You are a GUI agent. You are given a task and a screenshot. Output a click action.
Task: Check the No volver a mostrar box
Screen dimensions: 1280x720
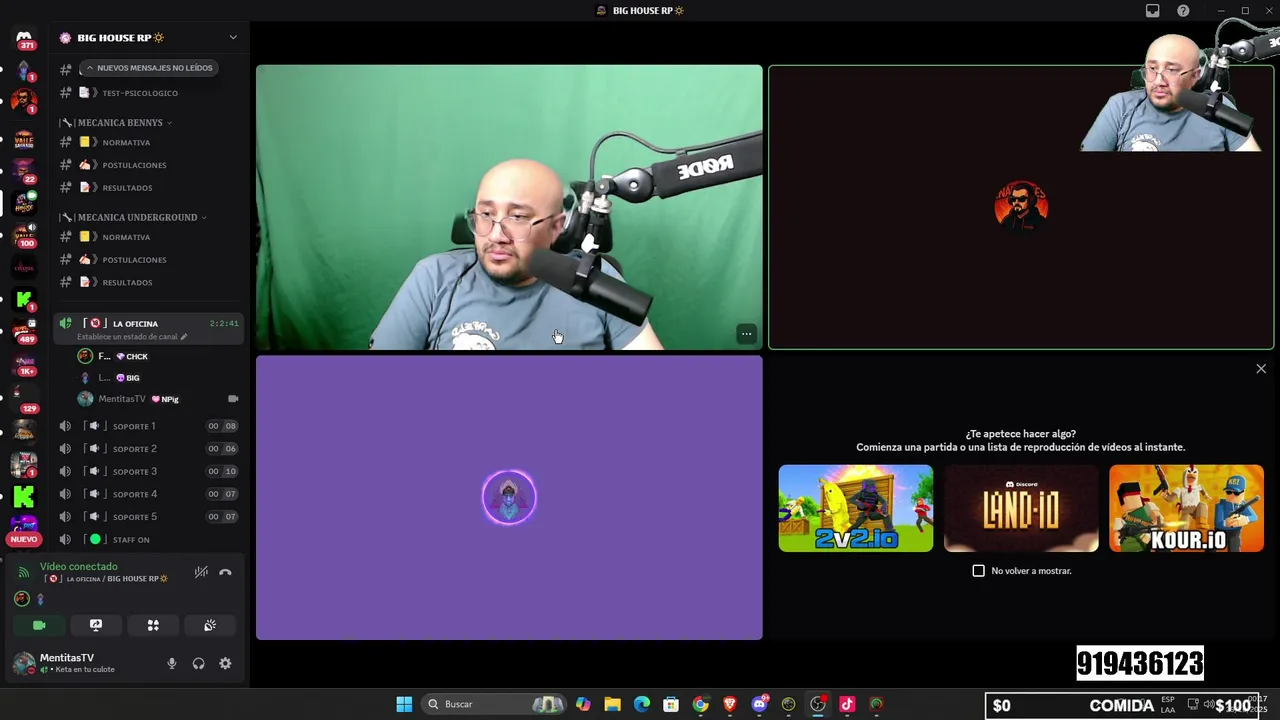[x=978, y=571]
